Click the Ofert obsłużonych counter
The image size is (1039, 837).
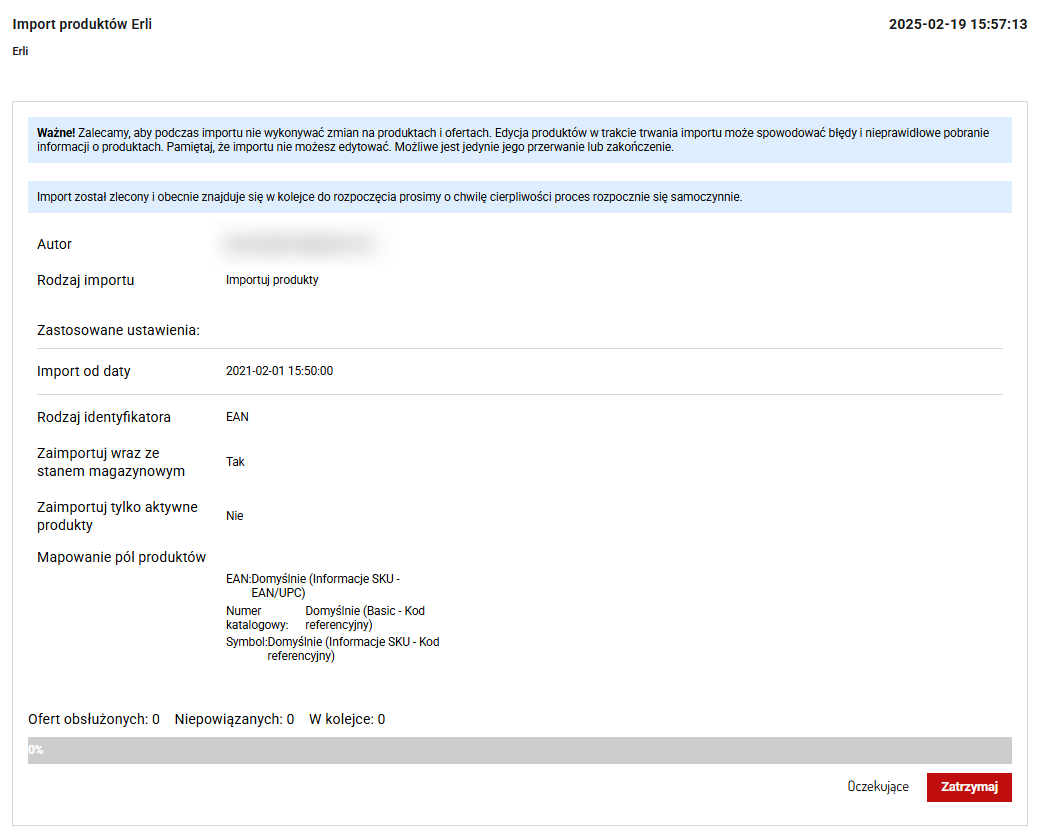(93, 719)
